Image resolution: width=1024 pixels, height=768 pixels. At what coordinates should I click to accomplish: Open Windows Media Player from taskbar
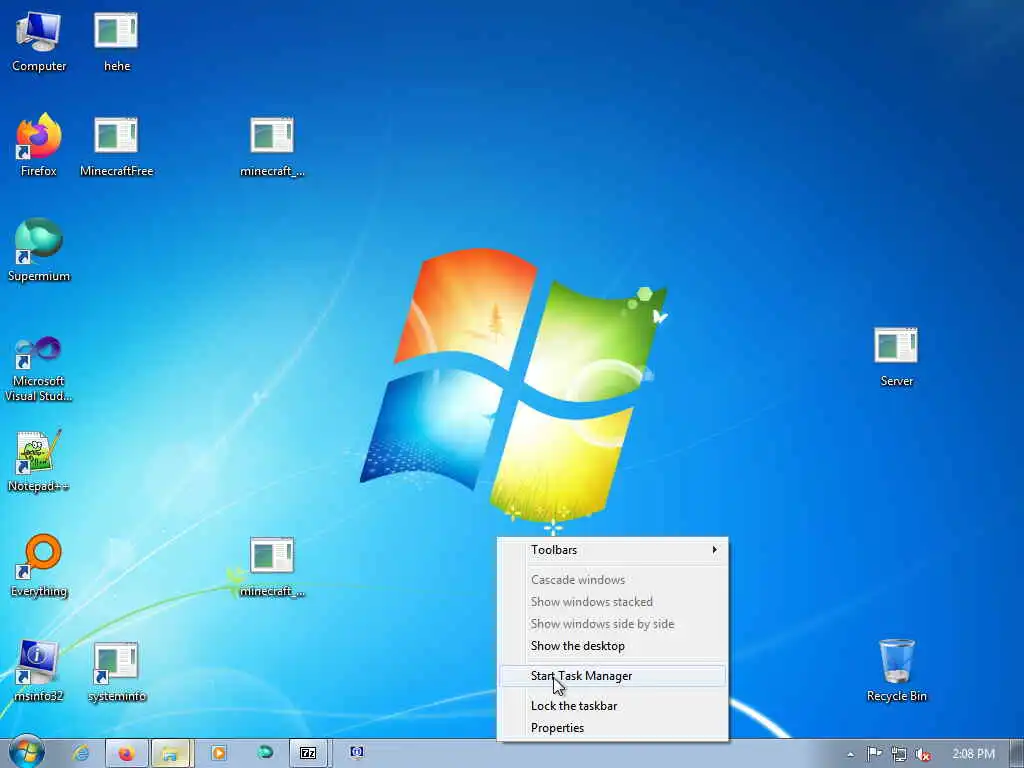[x=218, y=753]
